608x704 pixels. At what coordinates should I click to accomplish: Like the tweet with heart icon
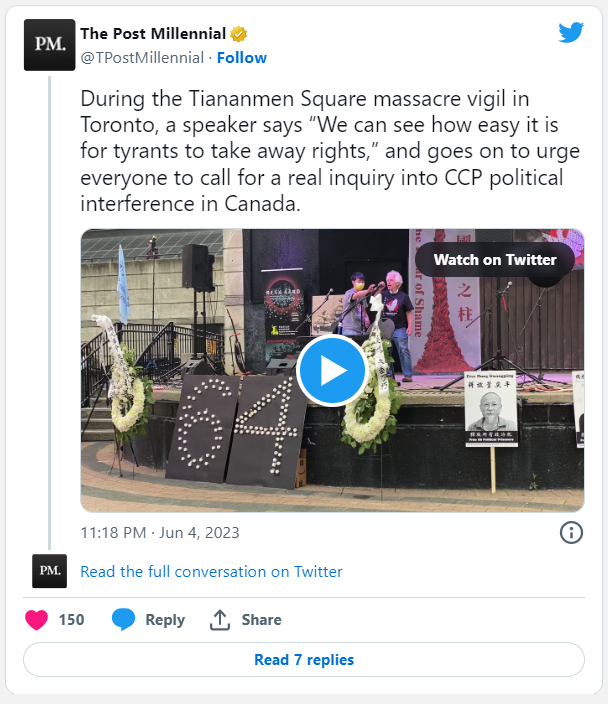coord(36,620)
